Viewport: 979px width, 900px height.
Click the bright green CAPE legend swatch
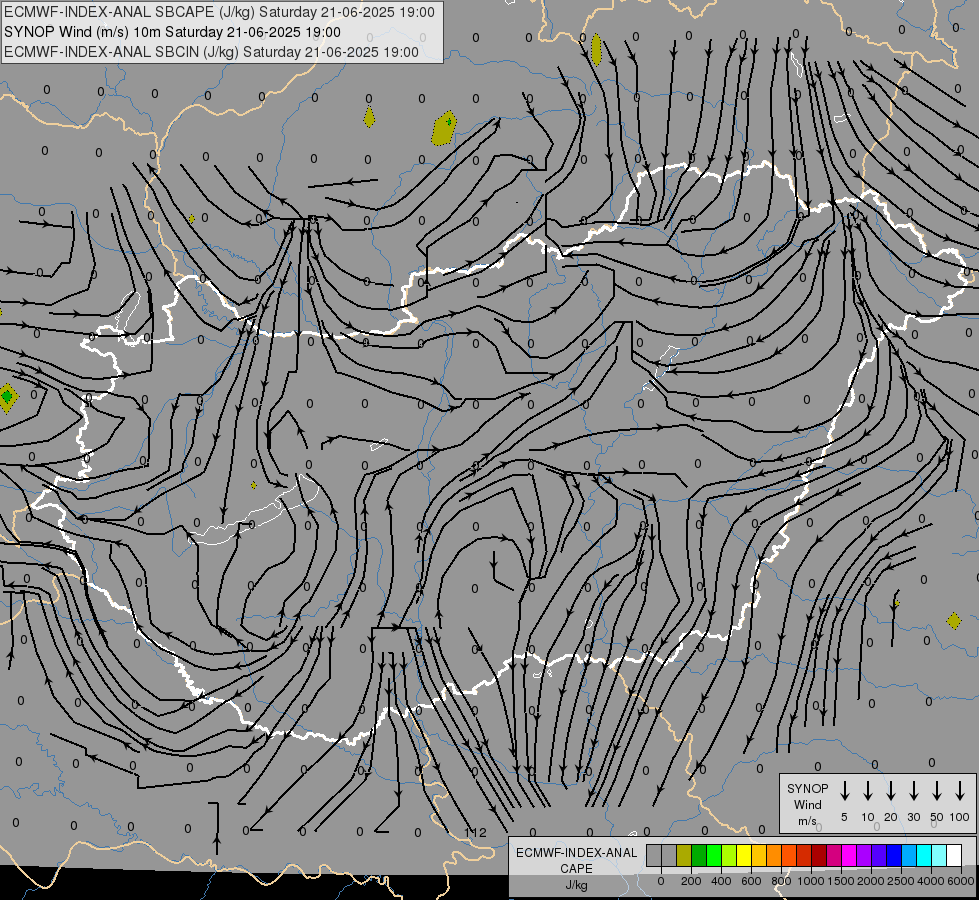pyautogui.click(x=714, y=855)
